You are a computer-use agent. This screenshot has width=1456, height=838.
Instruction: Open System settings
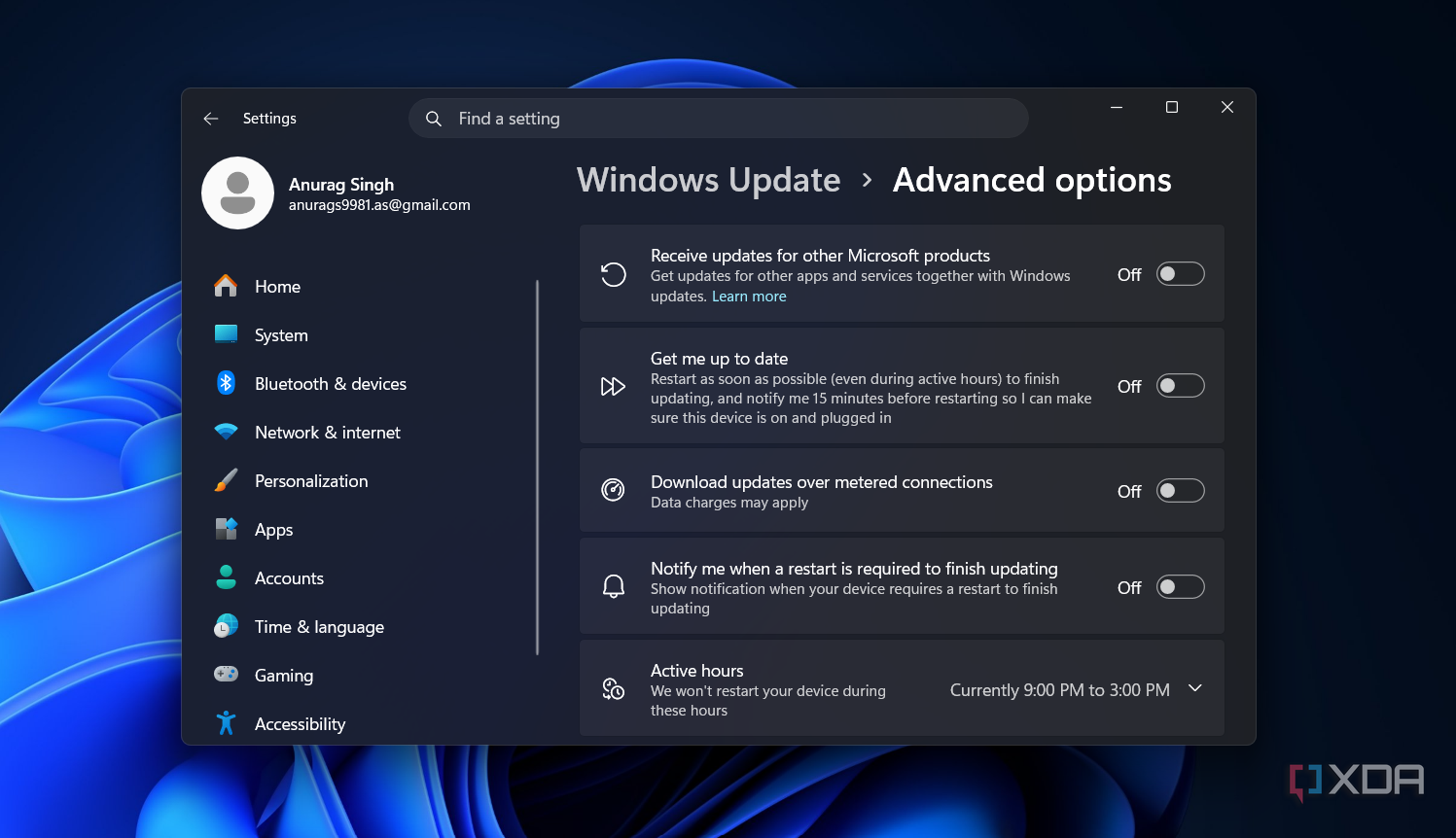(281, 335)
